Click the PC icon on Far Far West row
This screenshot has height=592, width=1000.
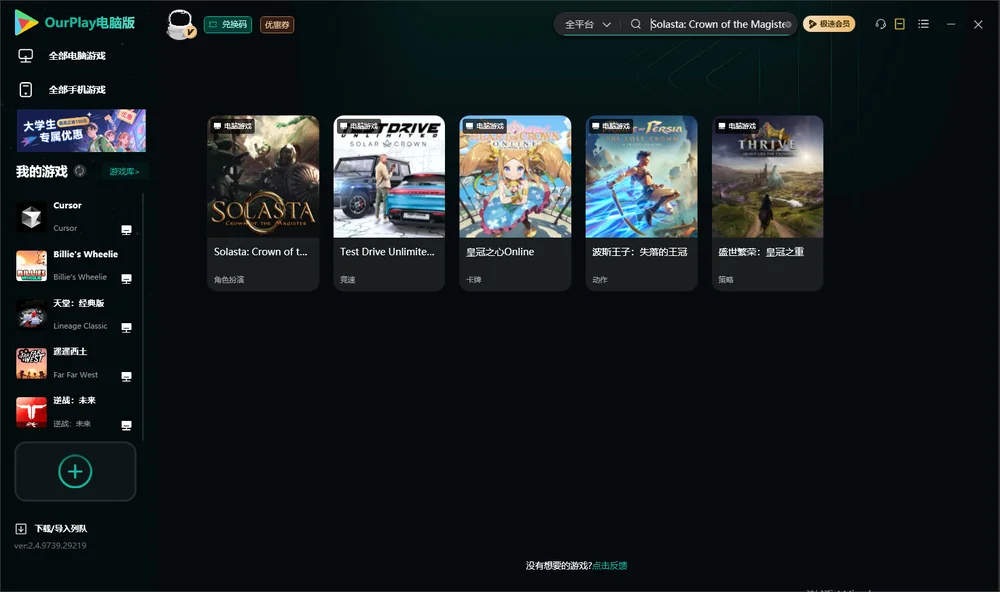(126, 376)
